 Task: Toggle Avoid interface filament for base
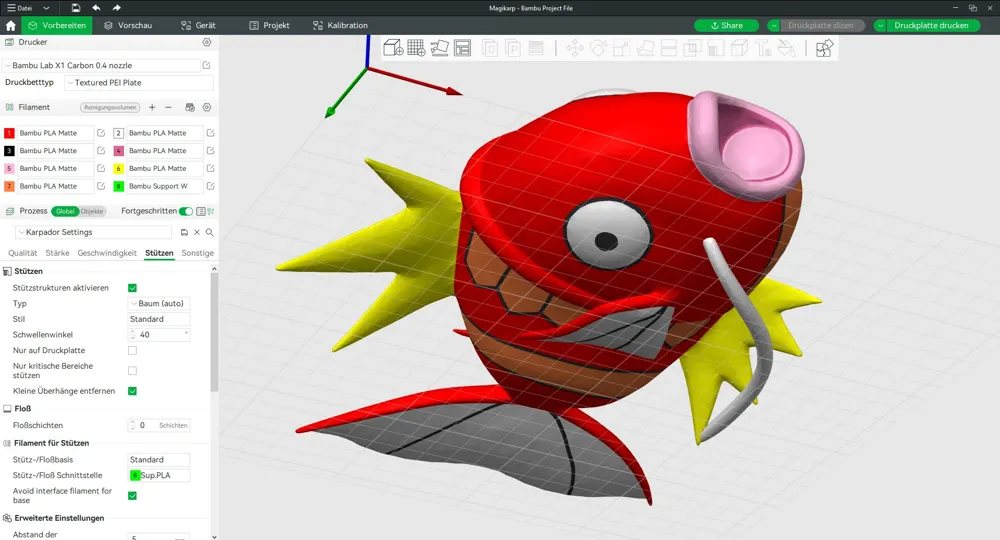point(132,495)
